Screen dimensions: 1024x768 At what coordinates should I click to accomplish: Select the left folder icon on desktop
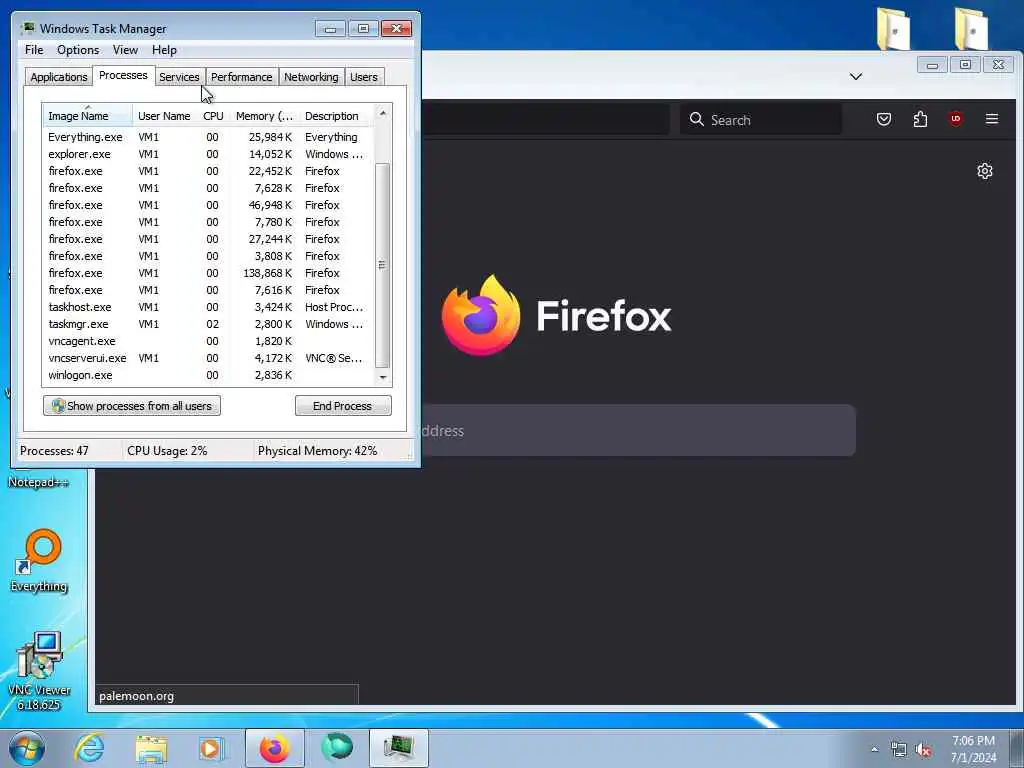pos(893,29)
